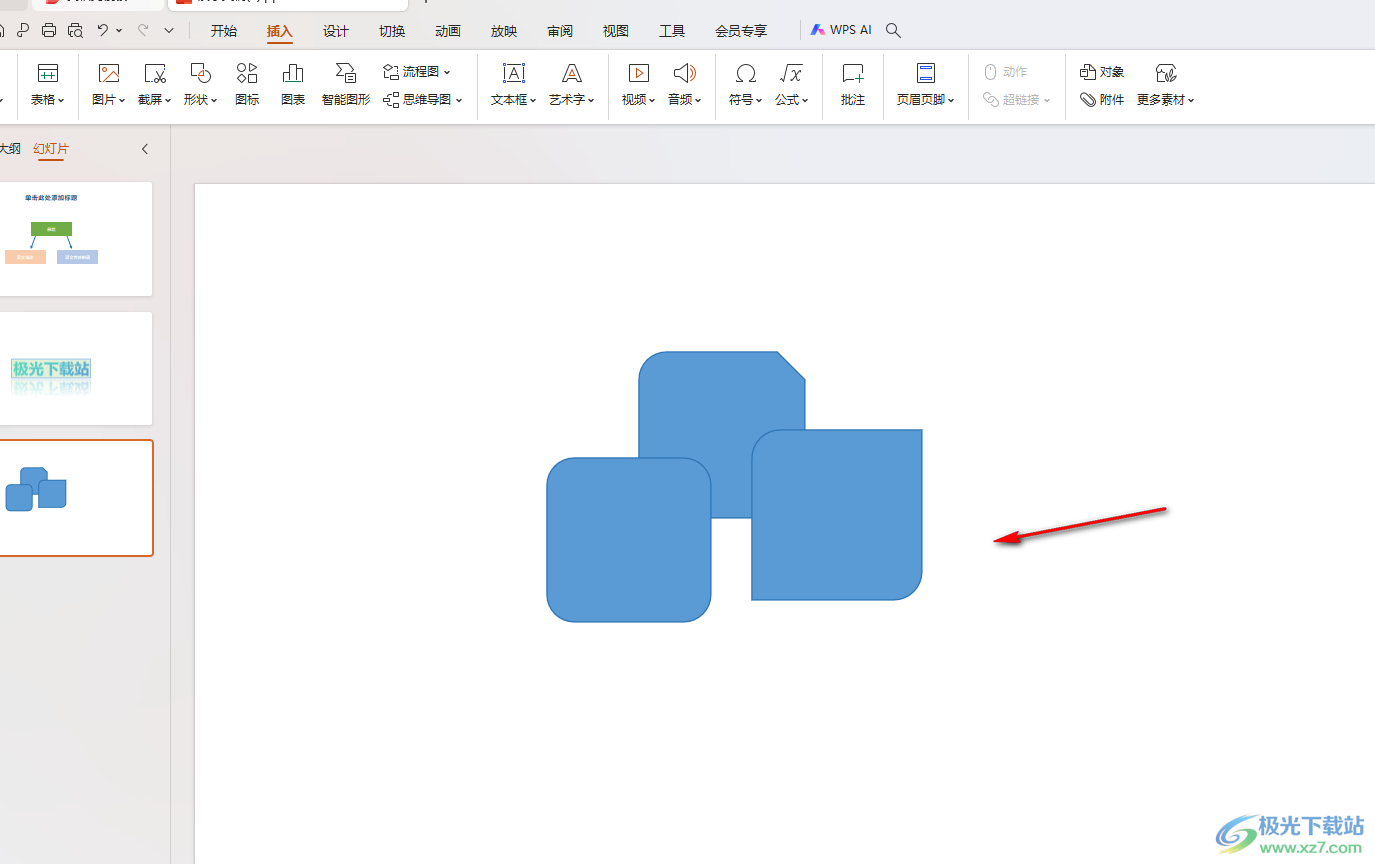Select the blue shapes slide thumbnail
Image resolution: width=1375 pixels, height=864 pixels.
click(x=75, y=498)
